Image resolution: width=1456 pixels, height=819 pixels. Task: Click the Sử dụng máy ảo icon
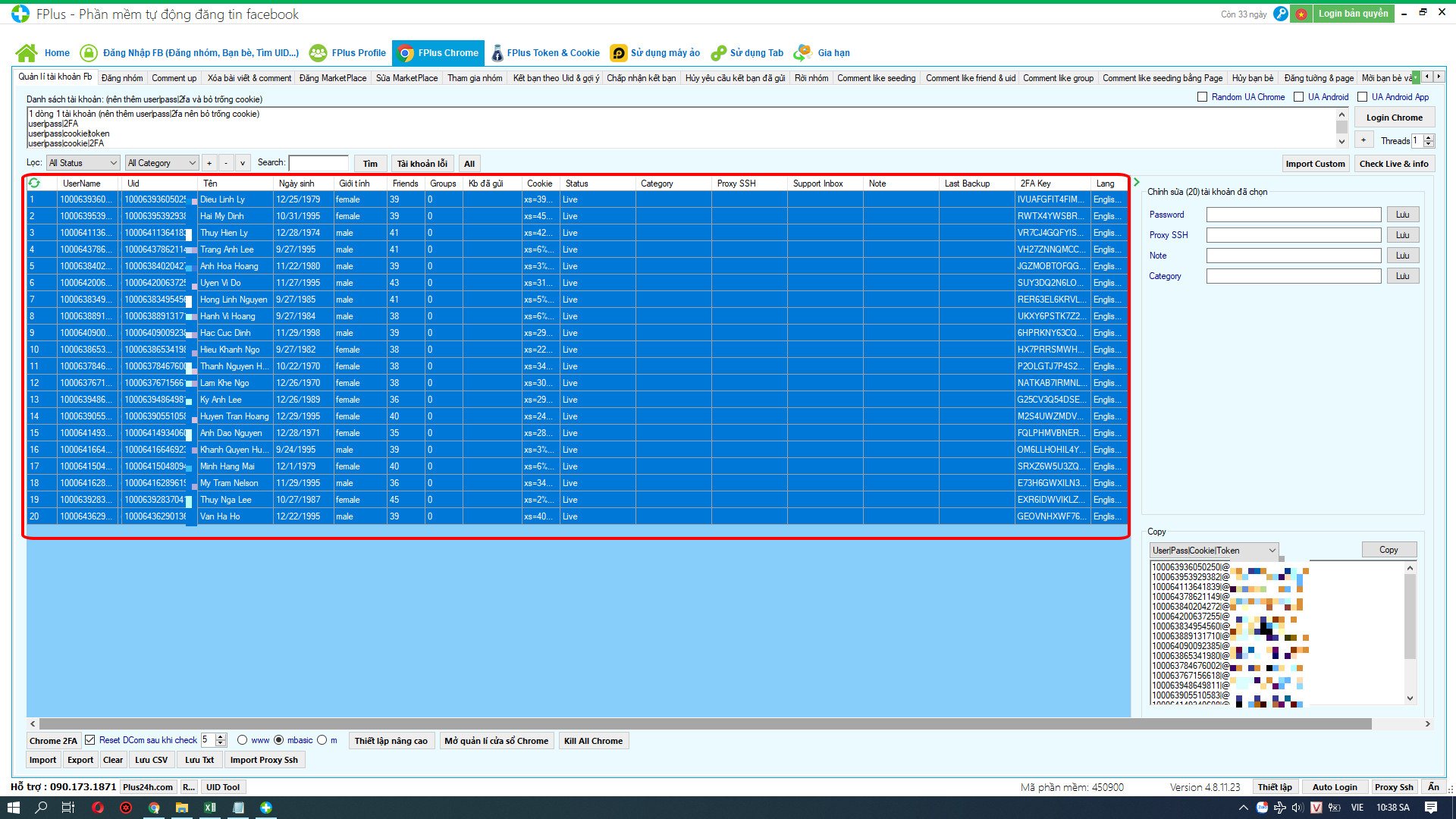tap(618, 52)
